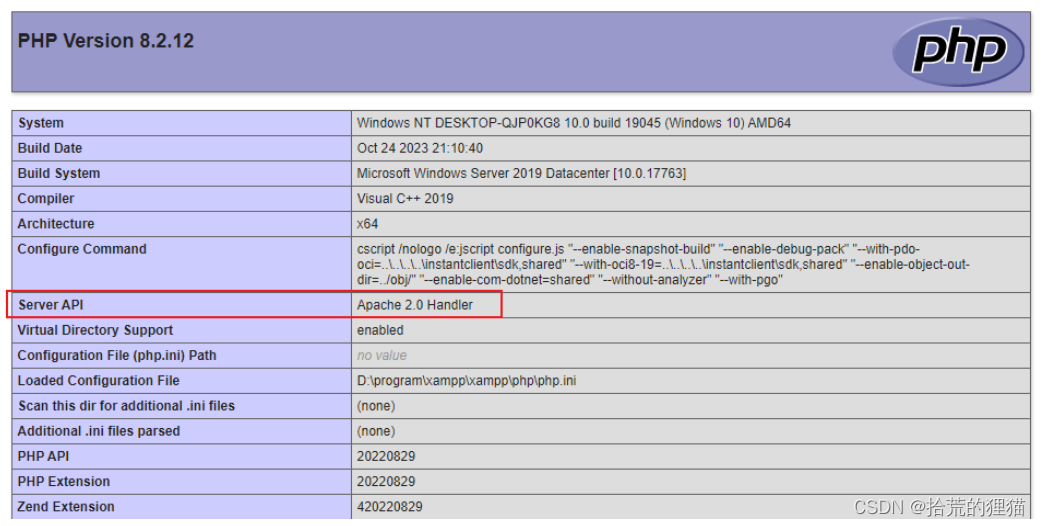Select the D:\program\xampp php.ini path

click(466, 381)
